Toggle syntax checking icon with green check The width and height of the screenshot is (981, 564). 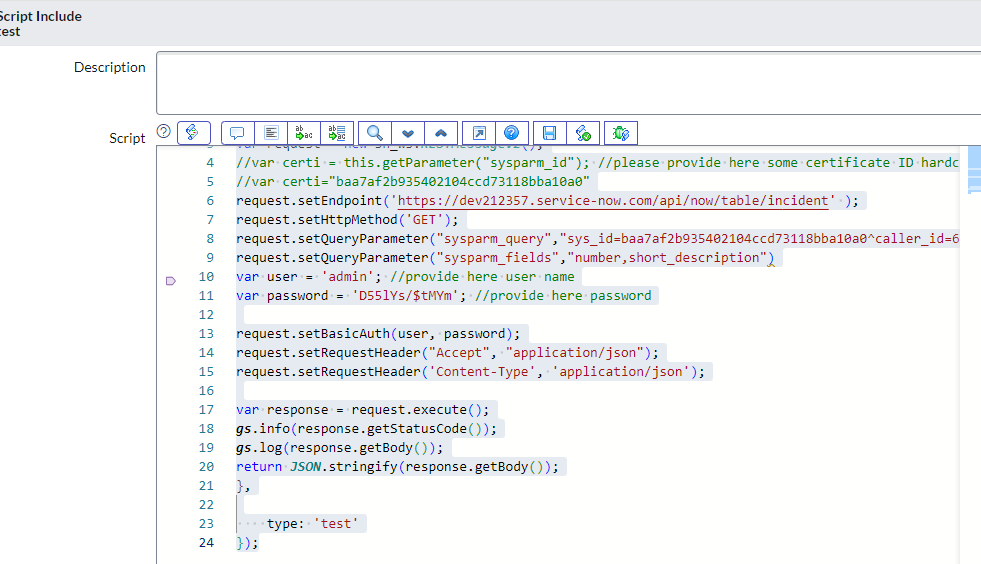582,133
